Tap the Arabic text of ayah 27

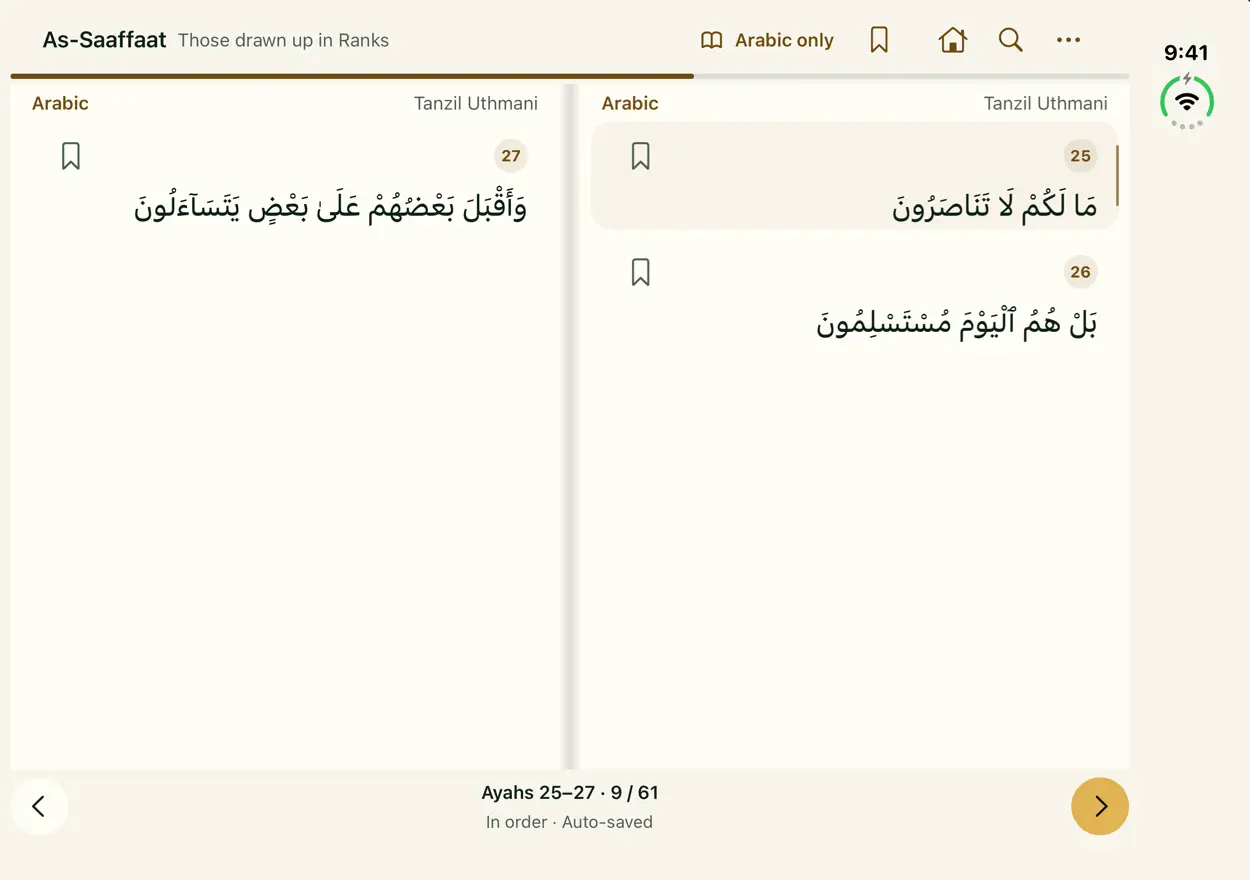coord(331,205)
